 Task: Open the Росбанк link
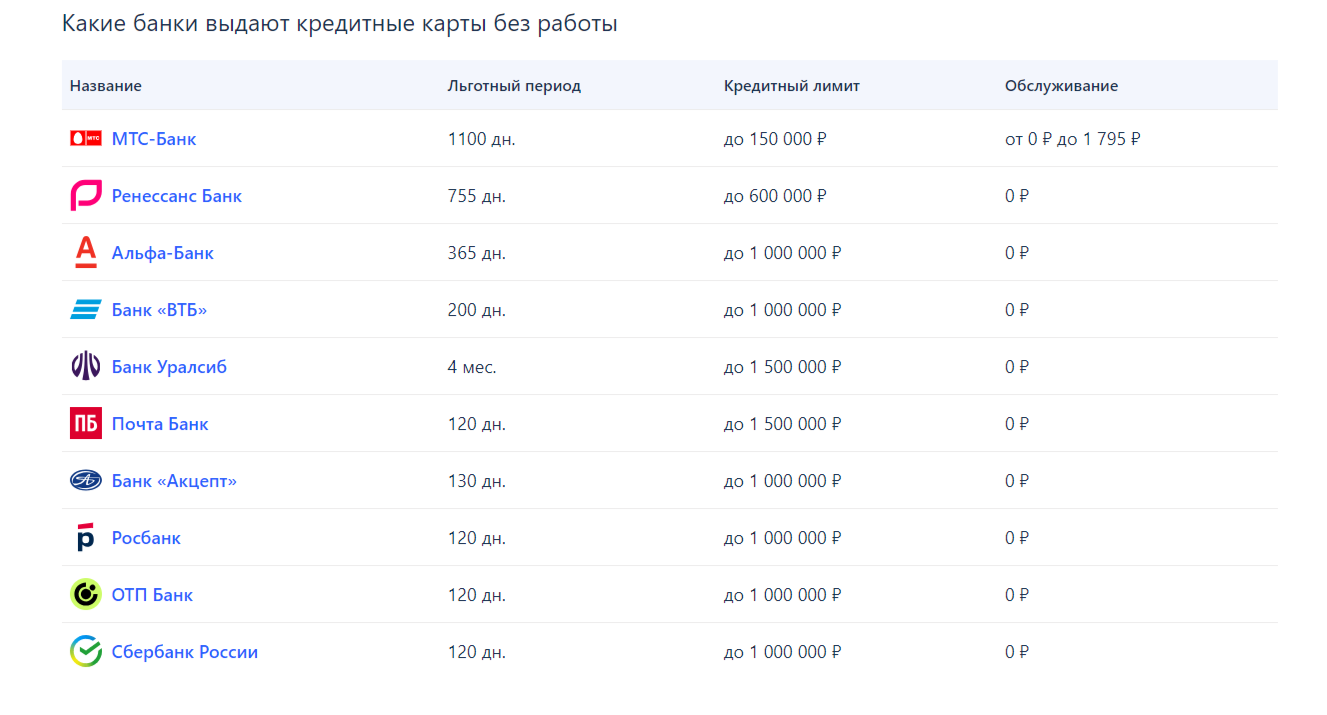[146, 538]
